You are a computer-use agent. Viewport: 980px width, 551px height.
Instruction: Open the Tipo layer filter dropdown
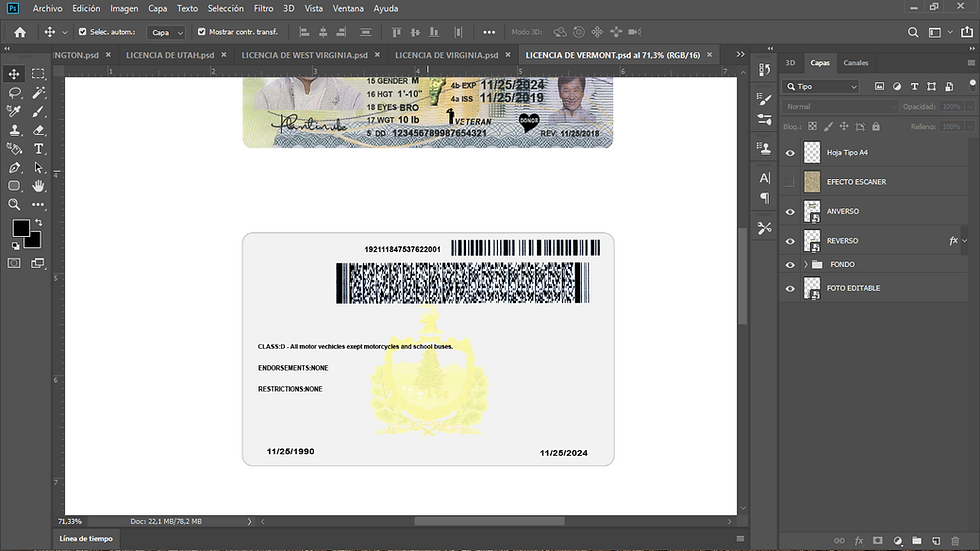(x=821, y=87)
